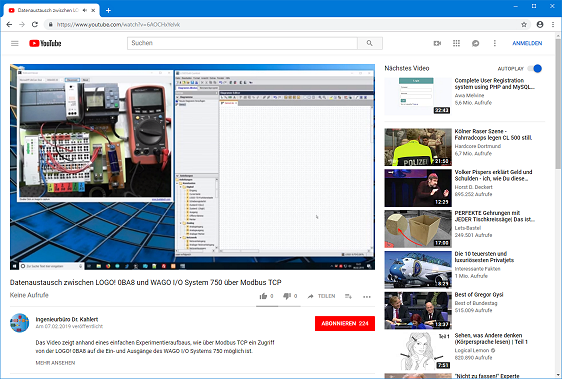
Task: View site security padlock info
Action: pos(51,24)
